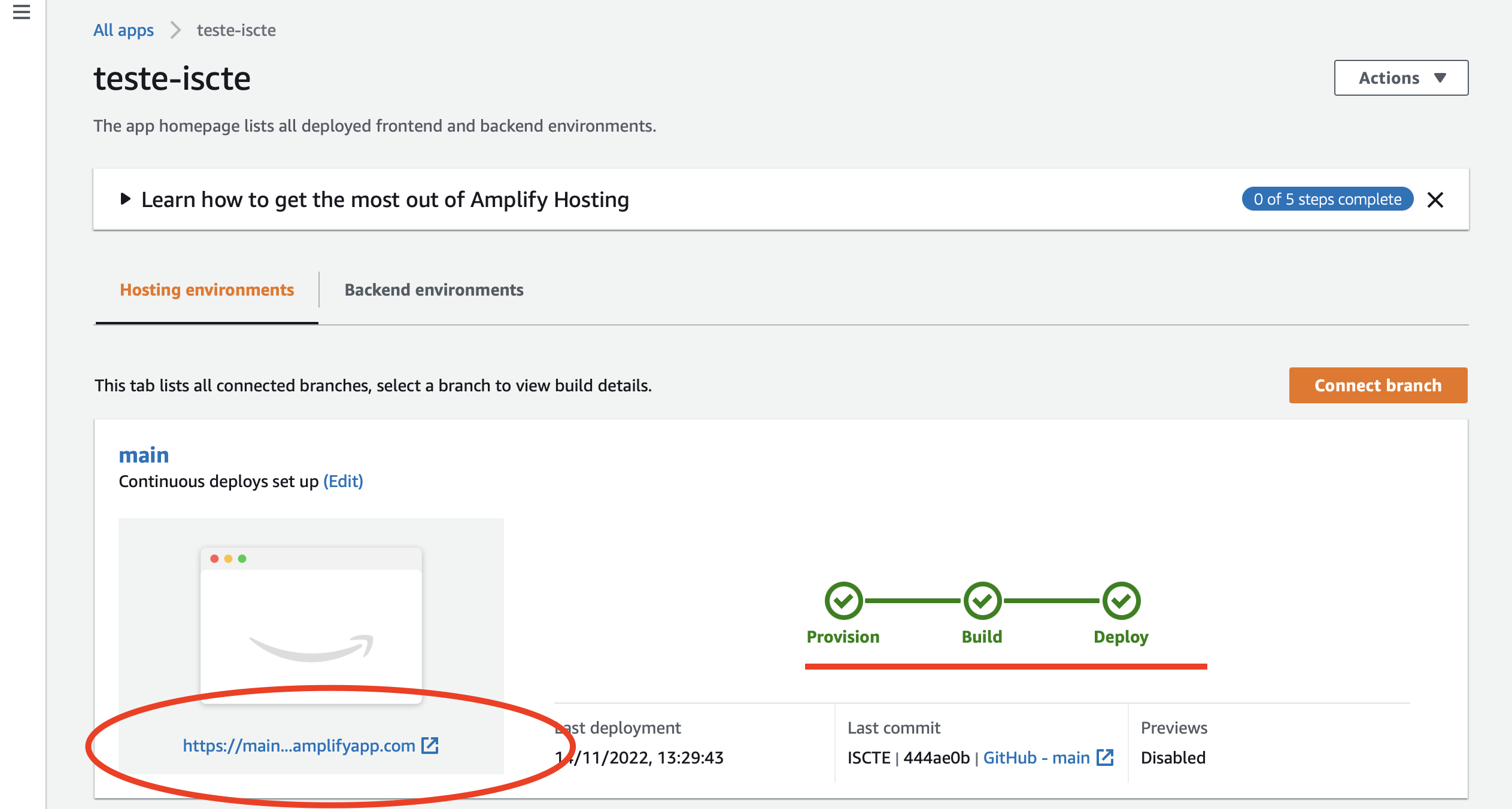The height and width of the screenshot is (809, 1512).
Task: Click external link icon beside GitHub - main
Action: [x=1105, y=758]
